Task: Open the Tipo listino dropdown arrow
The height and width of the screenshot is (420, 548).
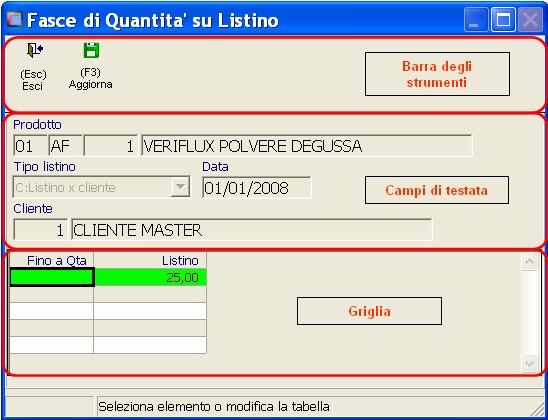Action: [180, 187]
